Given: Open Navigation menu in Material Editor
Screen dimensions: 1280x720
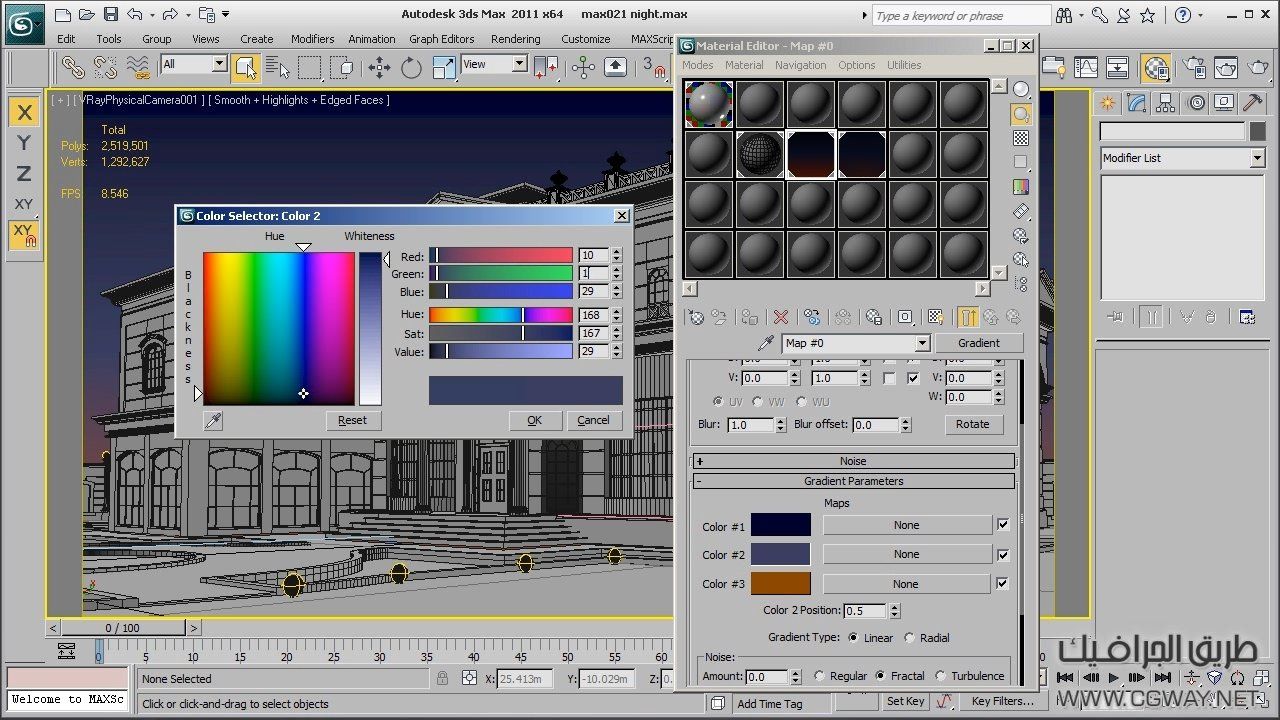Looking at the screenshot, I should [800, 65].
